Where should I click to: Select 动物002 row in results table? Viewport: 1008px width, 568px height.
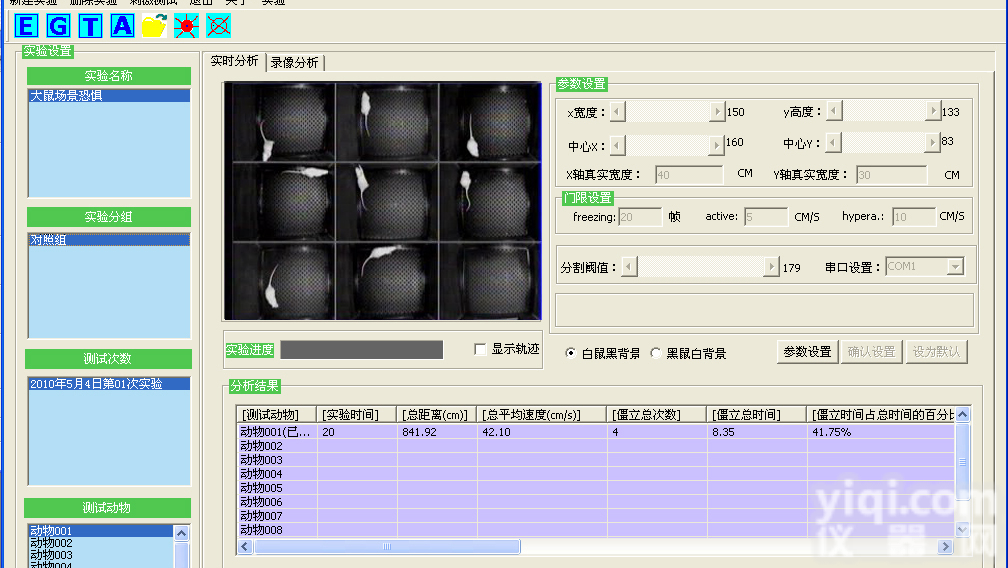coord(262,446)
